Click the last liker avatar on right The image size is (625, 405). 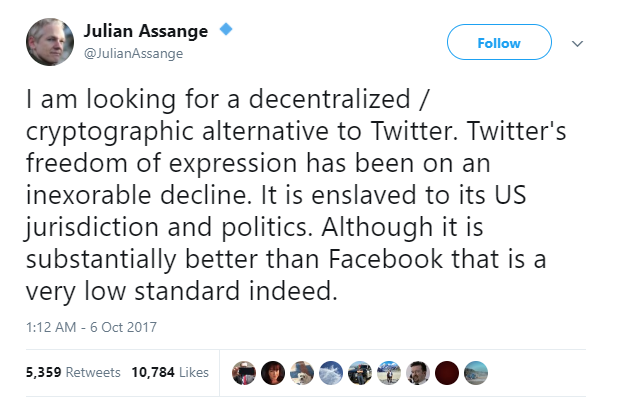point(478,372)
